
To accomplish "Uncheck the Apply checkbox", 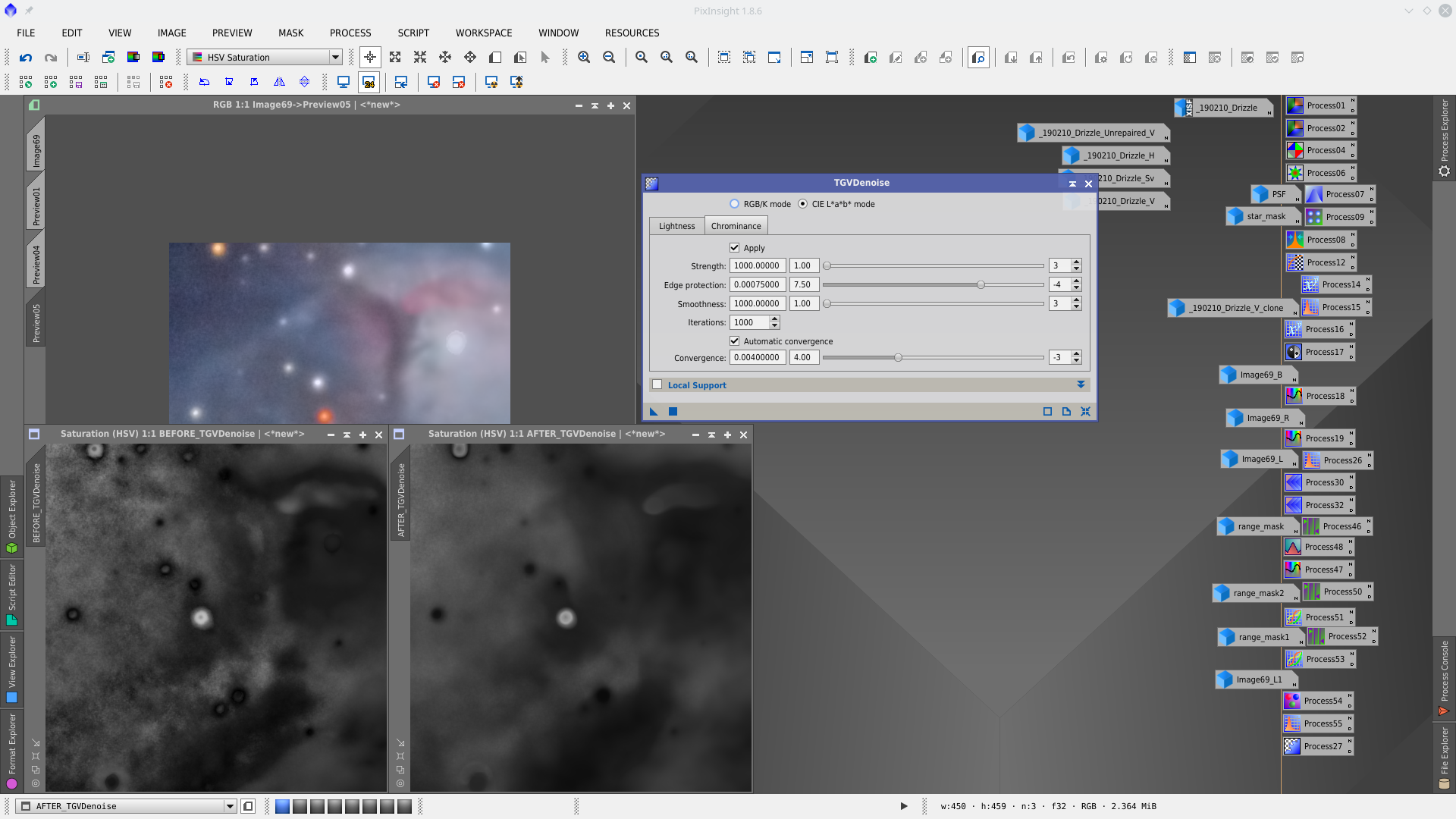I will 734,248.
